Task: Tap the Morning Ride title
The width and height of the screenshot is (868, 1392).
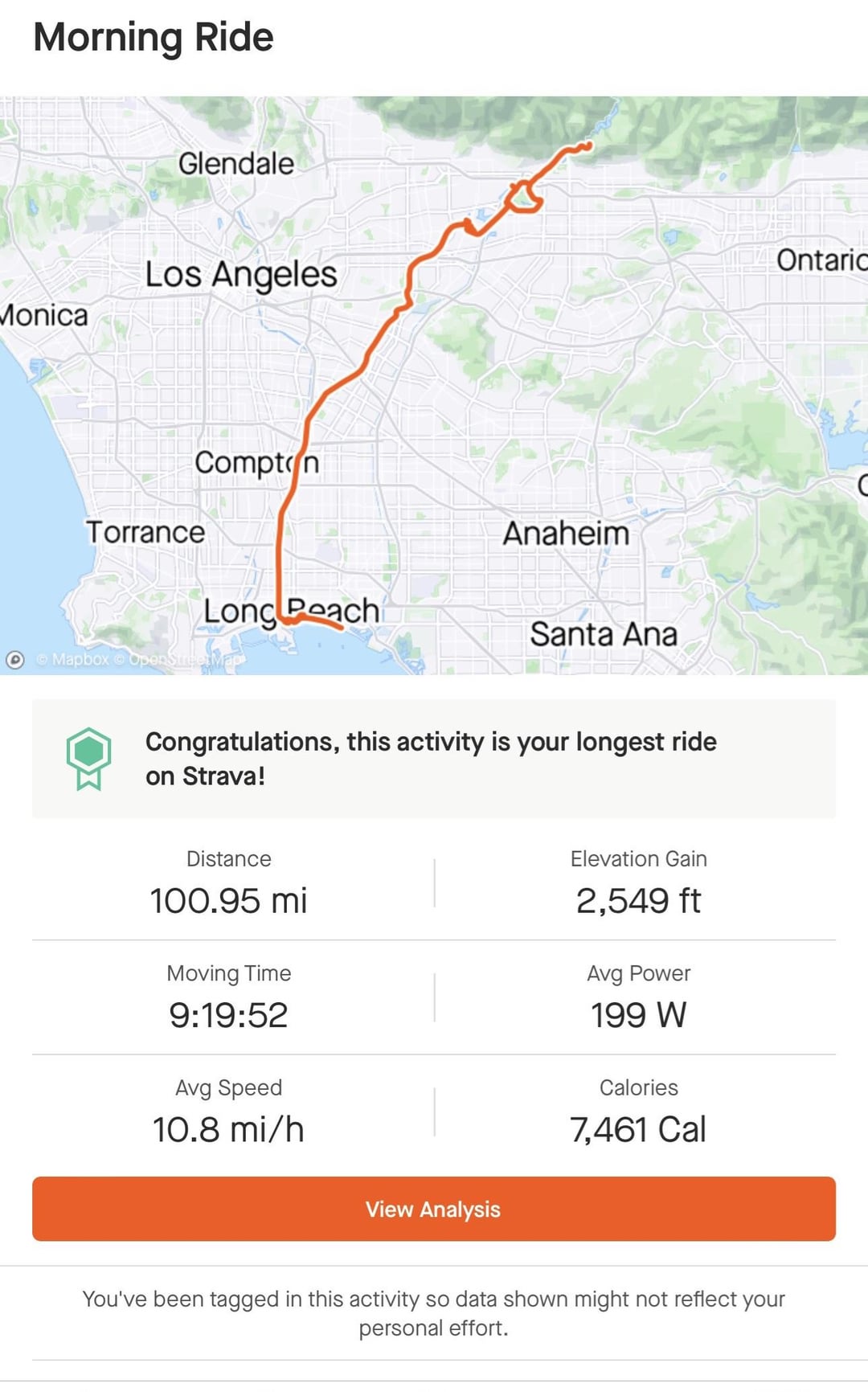Action: (154, 37)
